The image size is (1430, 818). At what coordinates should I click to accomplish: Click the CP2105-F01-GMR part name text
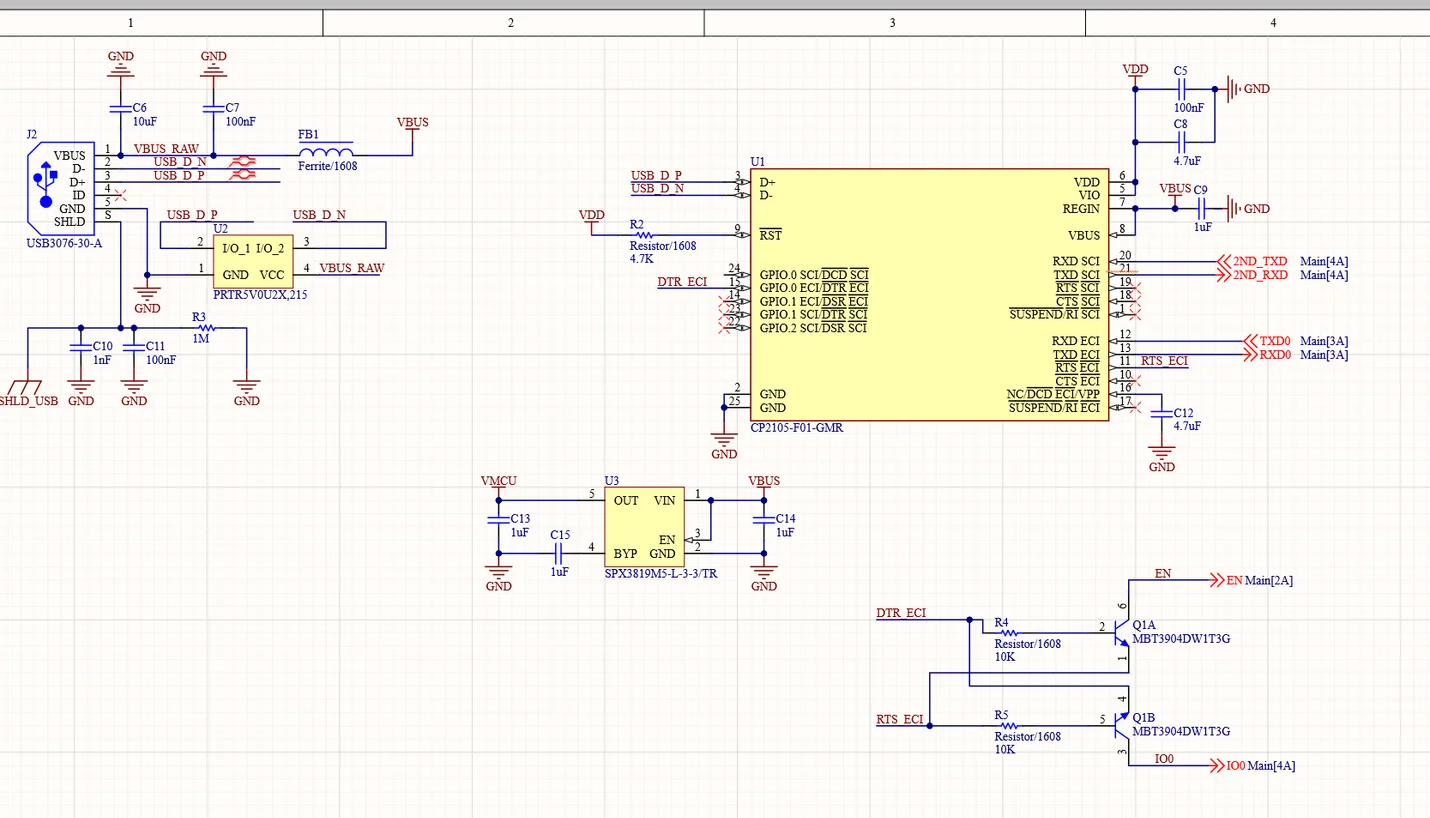(x=797, y=427)
